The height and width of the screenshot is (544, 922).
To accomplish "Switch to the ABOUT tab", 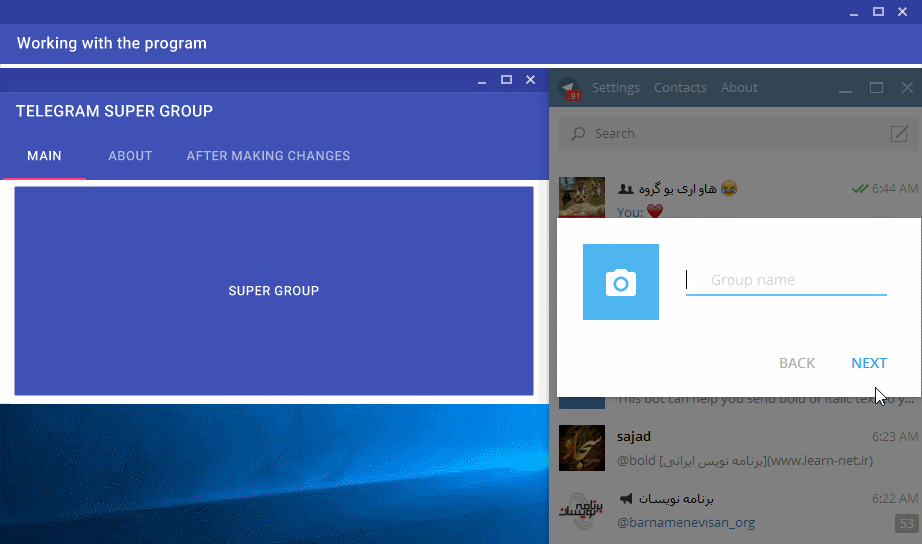I will (130, 156).
